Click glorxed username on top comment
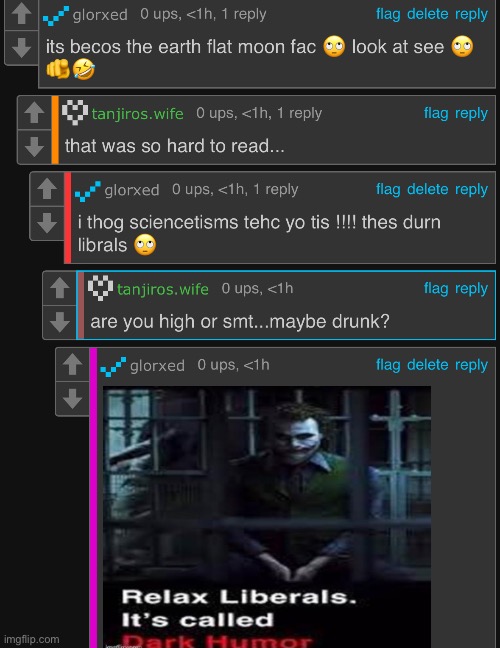The width and height of the screenshot is (500, 648). click(100, 15)
